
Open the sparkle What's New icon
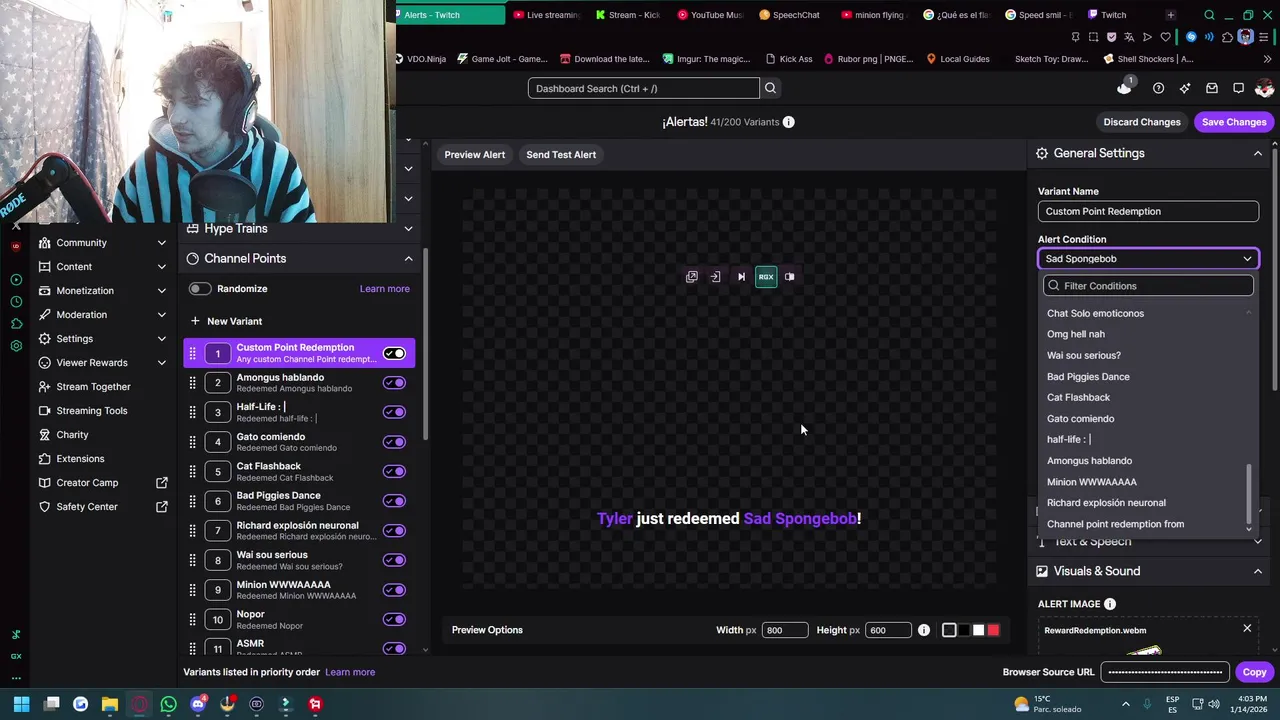[x=1185, y=88]
